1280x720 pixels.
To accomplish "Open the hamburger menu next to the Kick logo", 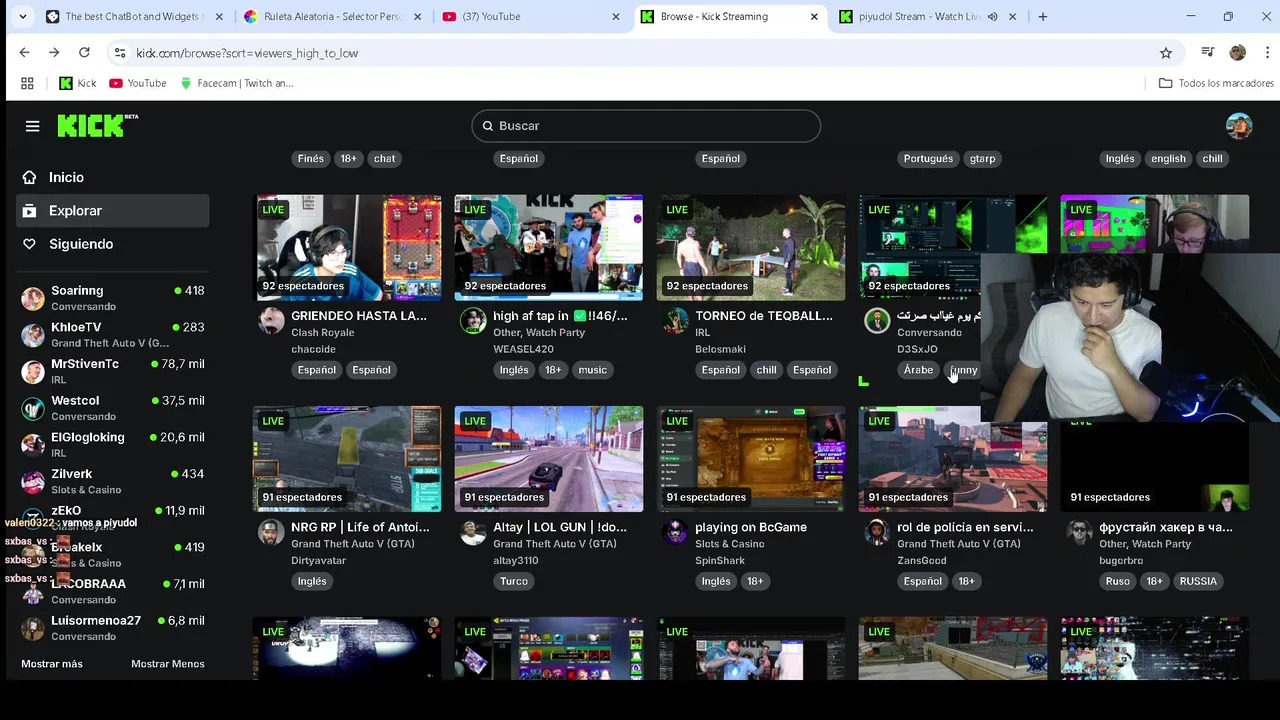I will 32,126.
